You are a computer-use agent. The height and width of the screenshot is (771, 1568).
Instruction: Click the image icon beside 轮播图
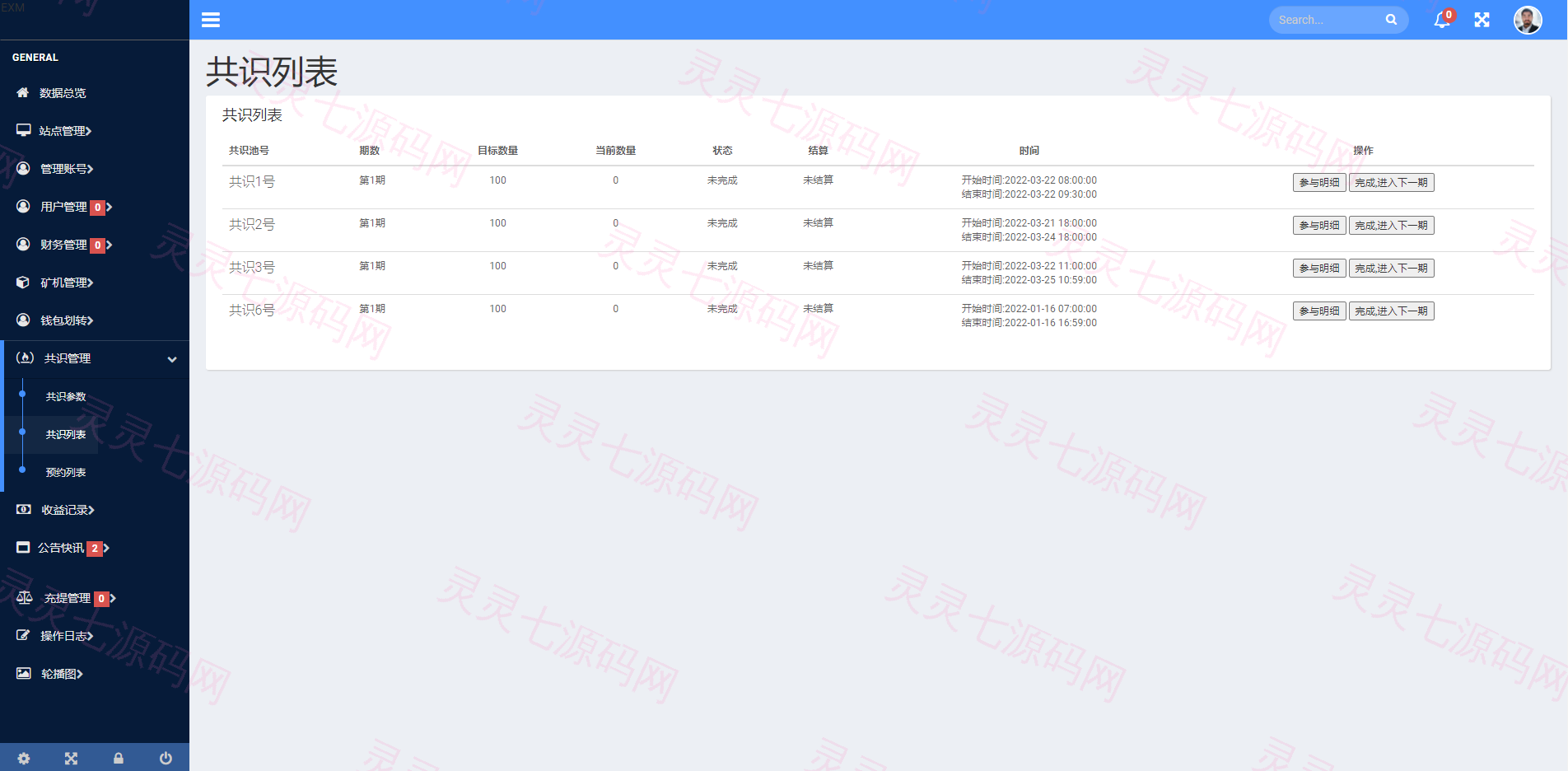(24, 673)
